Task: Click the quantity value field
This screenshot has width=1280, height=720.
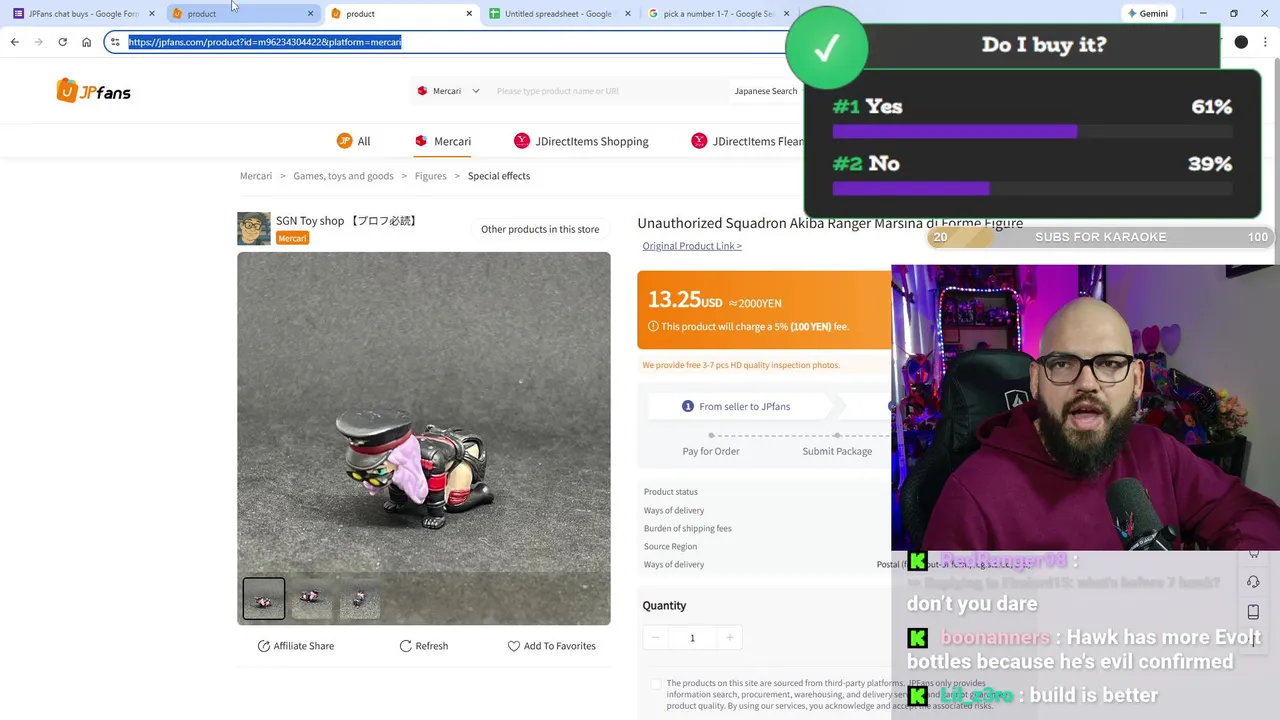Action: coord(692,638)
